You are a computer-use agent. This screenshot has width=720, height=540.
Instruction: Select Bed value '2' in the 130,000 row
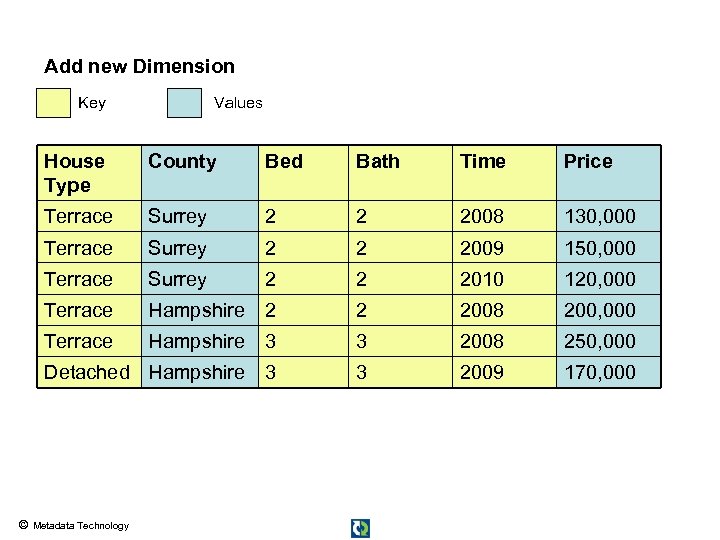click(x=303, y=216)
